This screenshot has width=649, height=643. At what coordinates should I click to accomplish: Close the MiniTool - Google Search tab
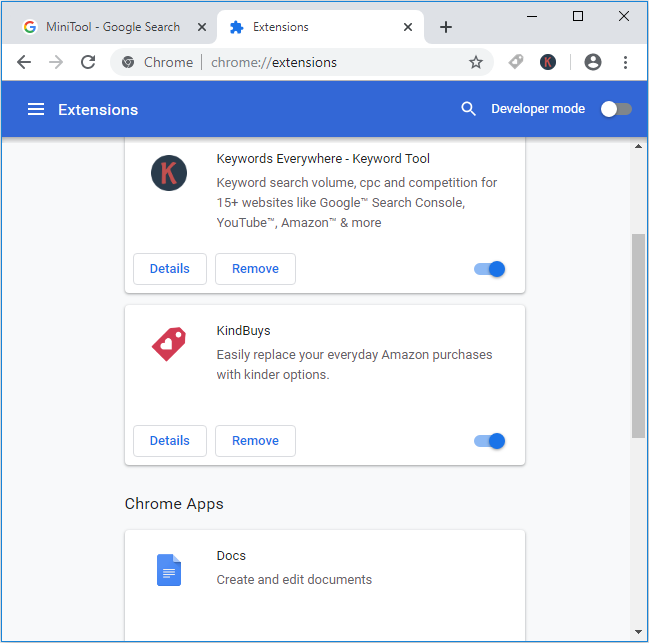click(x=202, y=27)
